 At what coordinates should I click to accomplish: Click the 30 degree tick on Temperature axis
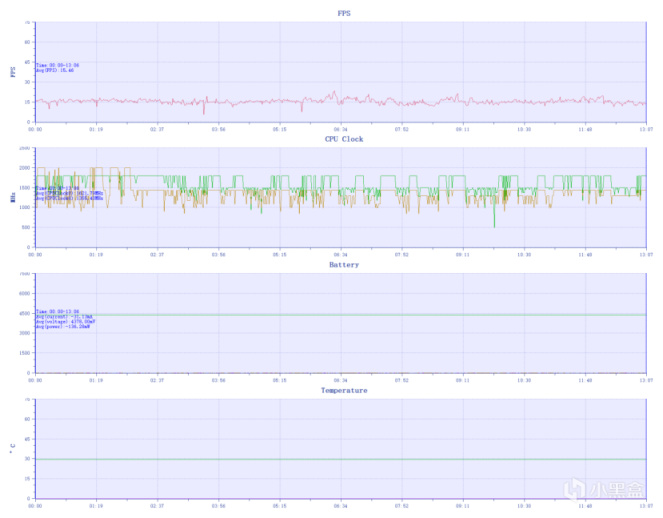[27, 459]
